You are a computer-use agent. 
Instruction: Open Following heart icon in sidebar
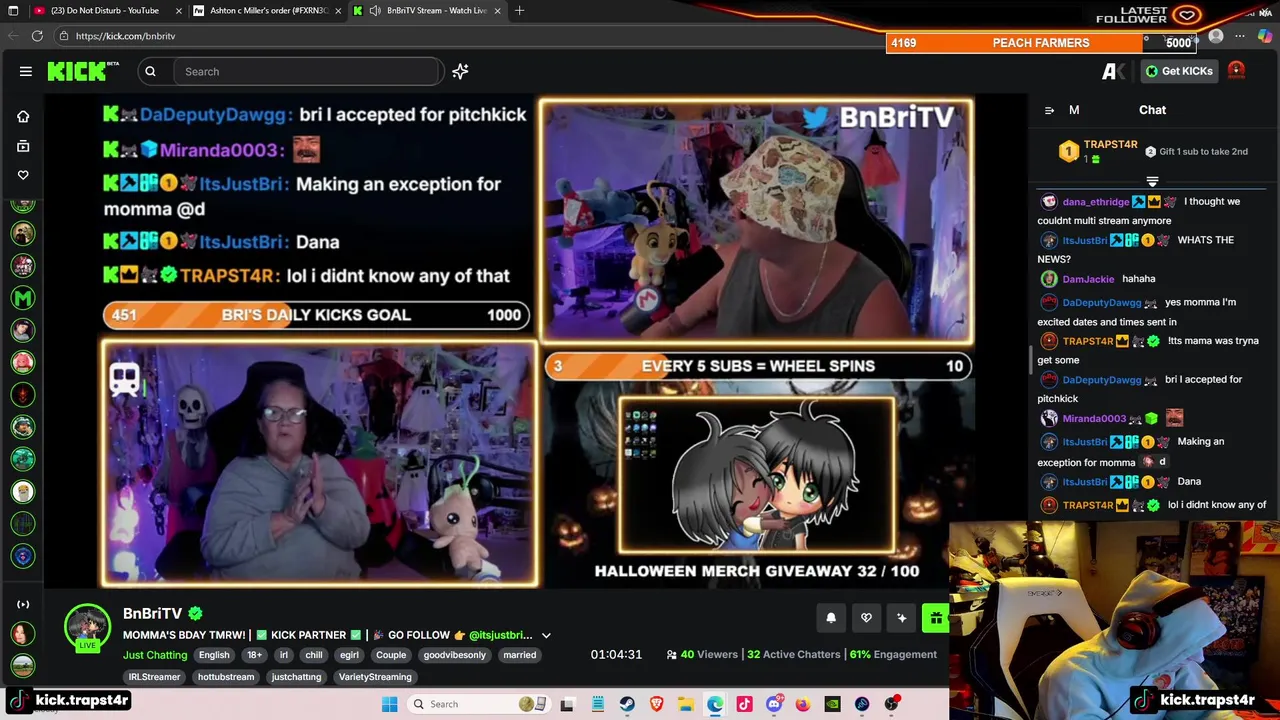click(x=23, y=175)
